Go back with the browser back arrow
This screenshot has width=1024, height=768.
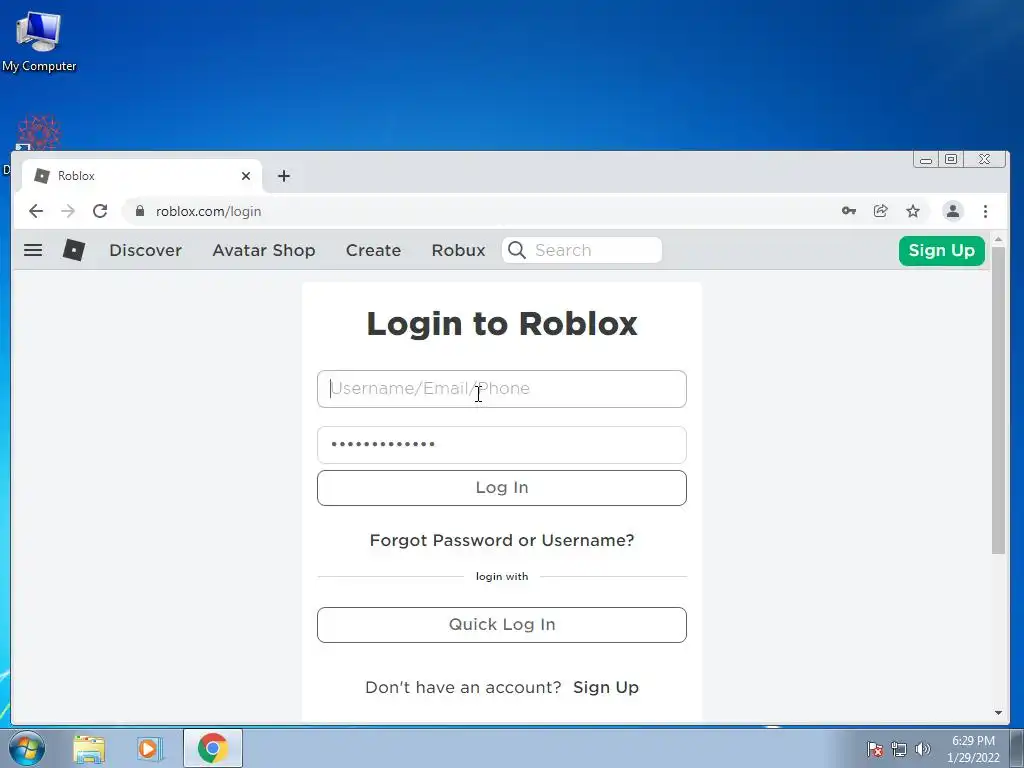tap(36, 211)
